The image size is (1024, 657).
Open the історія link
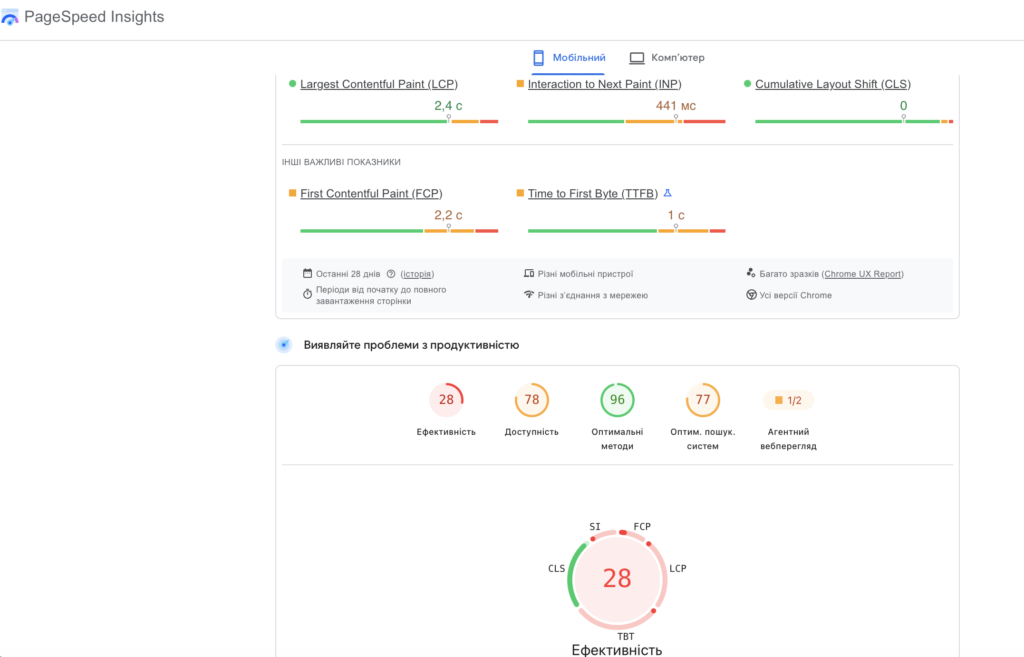(417, 274)
